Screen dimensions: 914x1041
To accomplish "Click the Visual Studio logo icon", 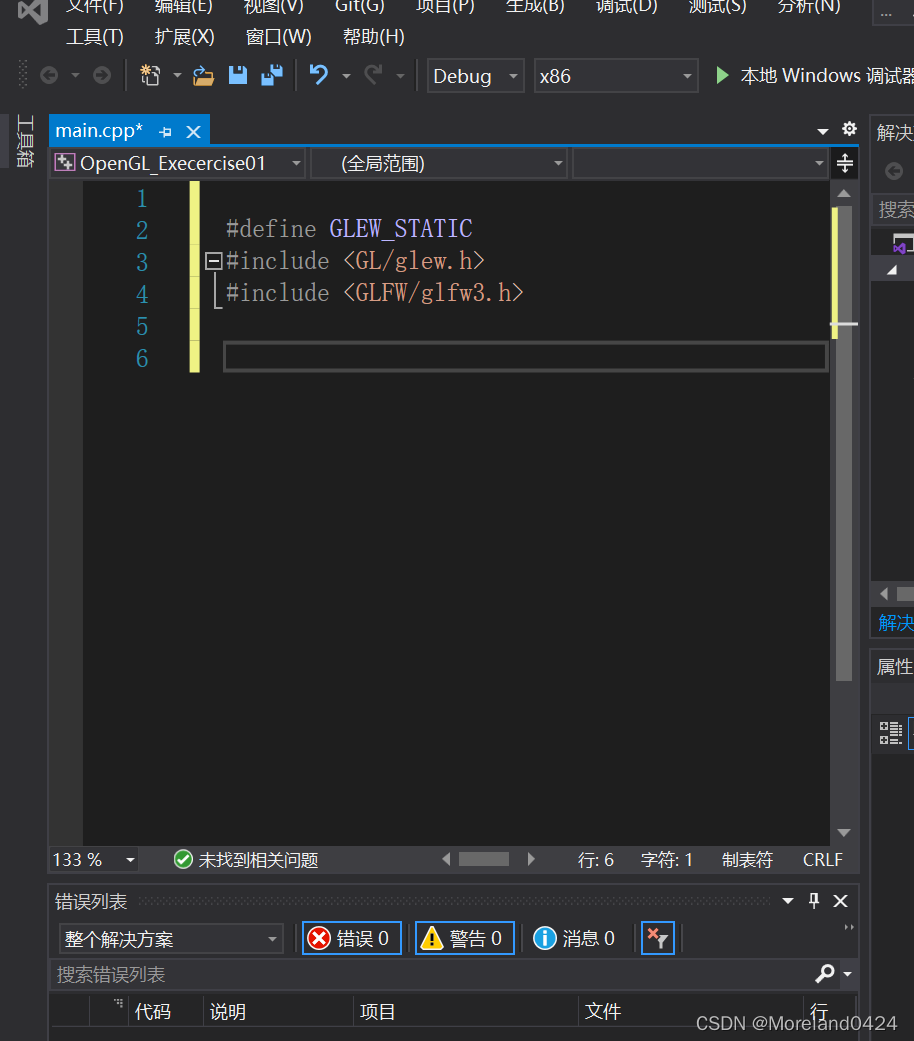I will (x=32, y=11).
